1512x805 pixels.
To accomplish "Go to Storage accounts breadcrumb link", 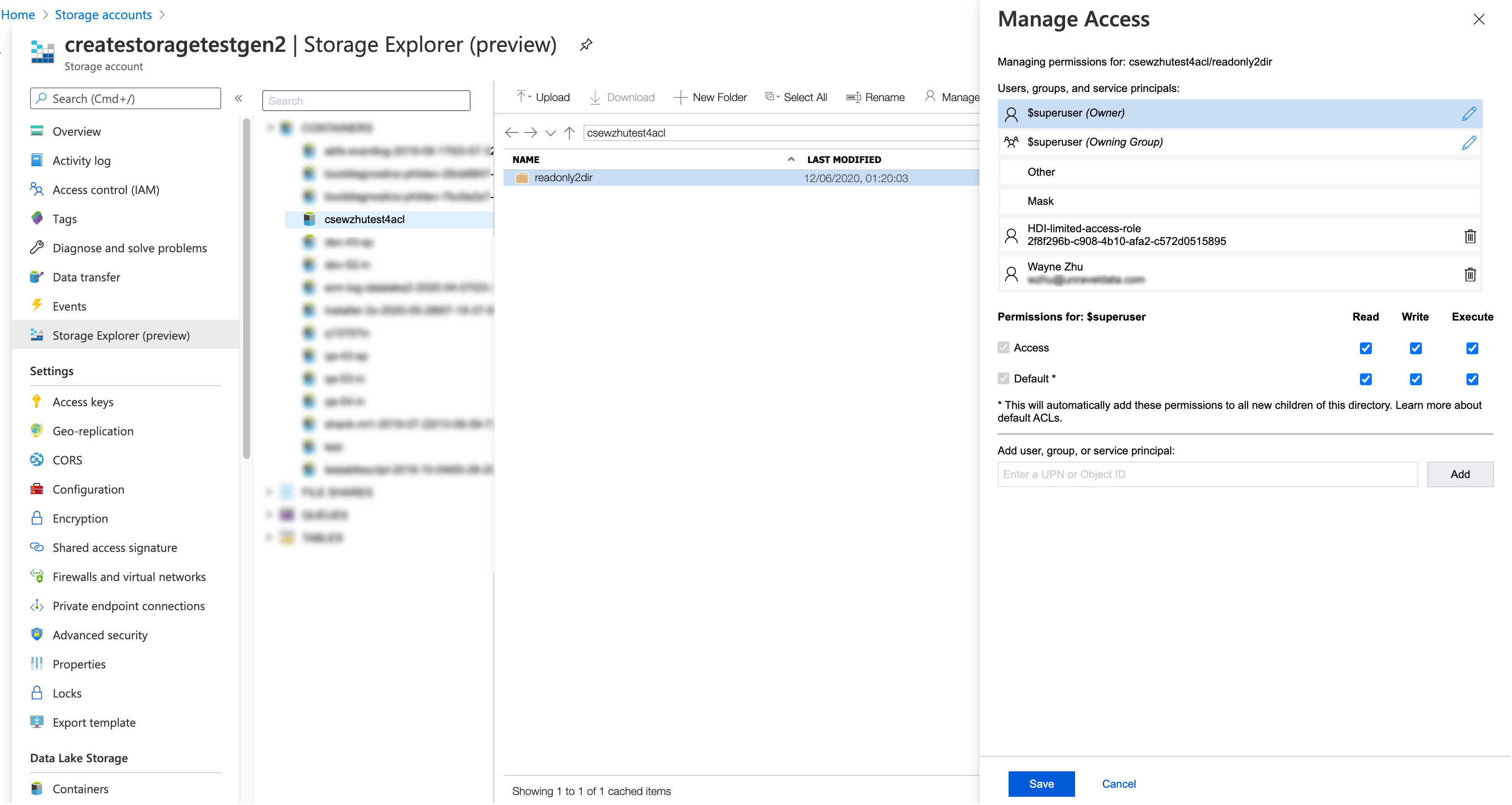I will (103, 15).
